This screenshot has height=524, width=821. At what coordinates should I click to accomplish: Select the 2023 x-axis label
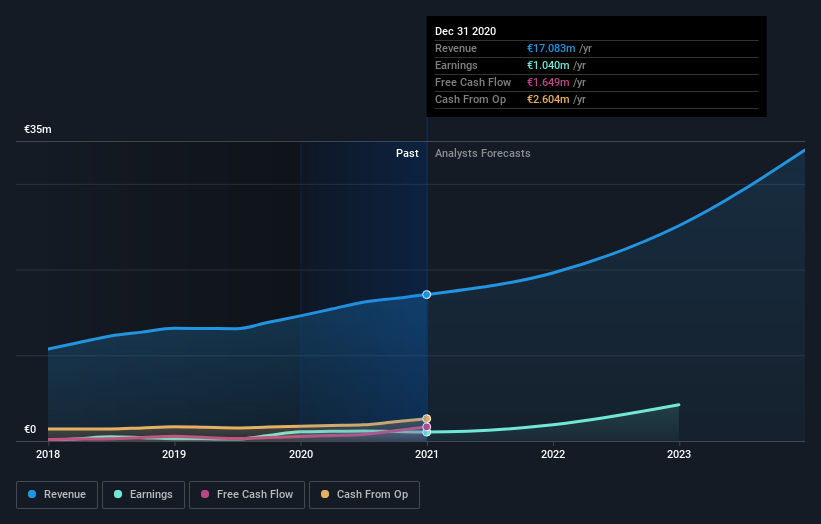(679, 454)
